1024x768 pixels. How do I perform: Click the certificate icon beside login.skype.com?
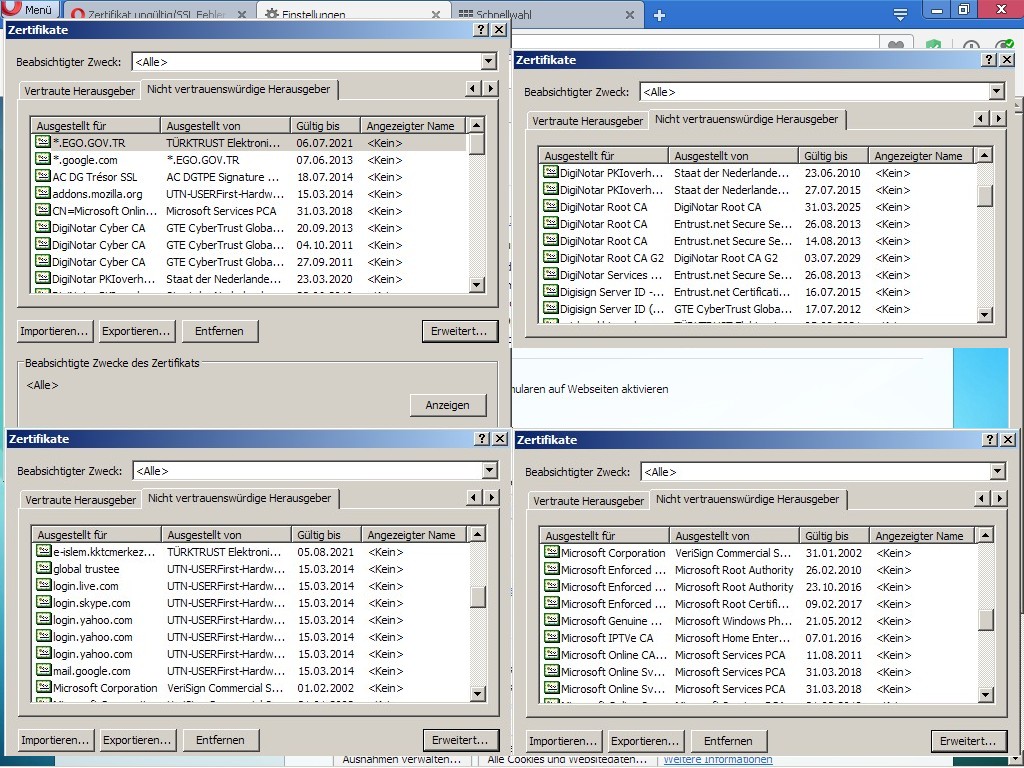click(x=44, y=602)
